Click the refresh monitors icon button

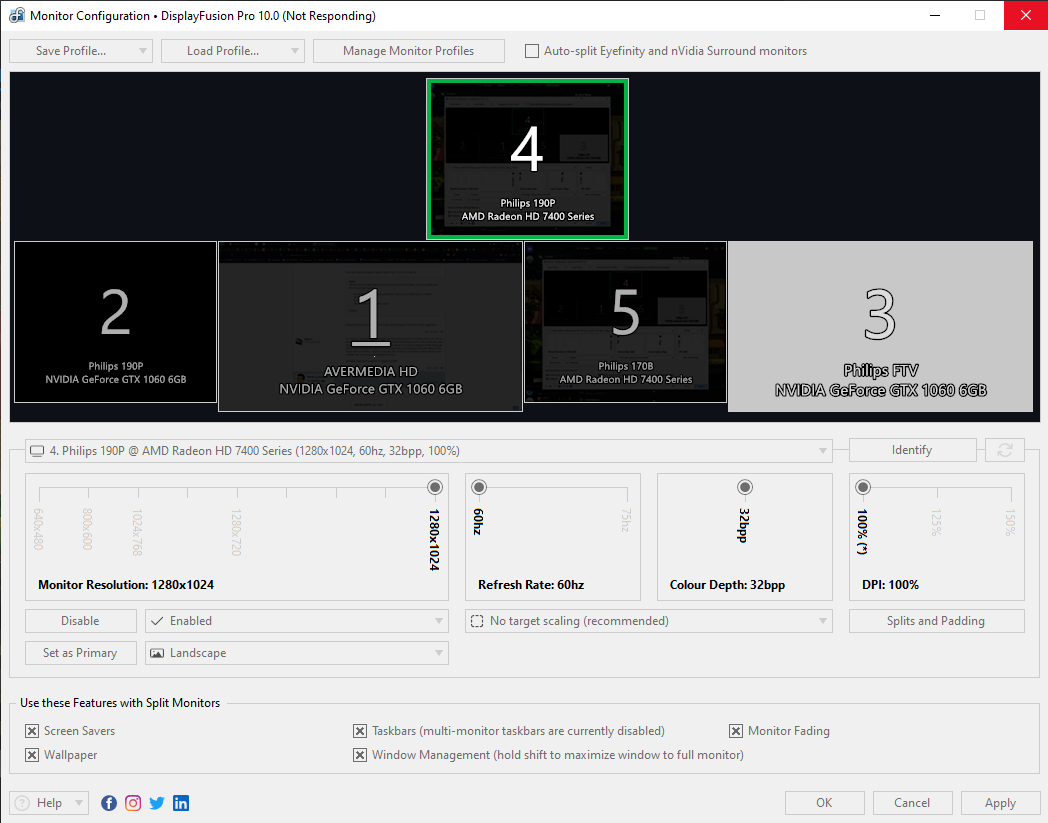(1004, 450)
